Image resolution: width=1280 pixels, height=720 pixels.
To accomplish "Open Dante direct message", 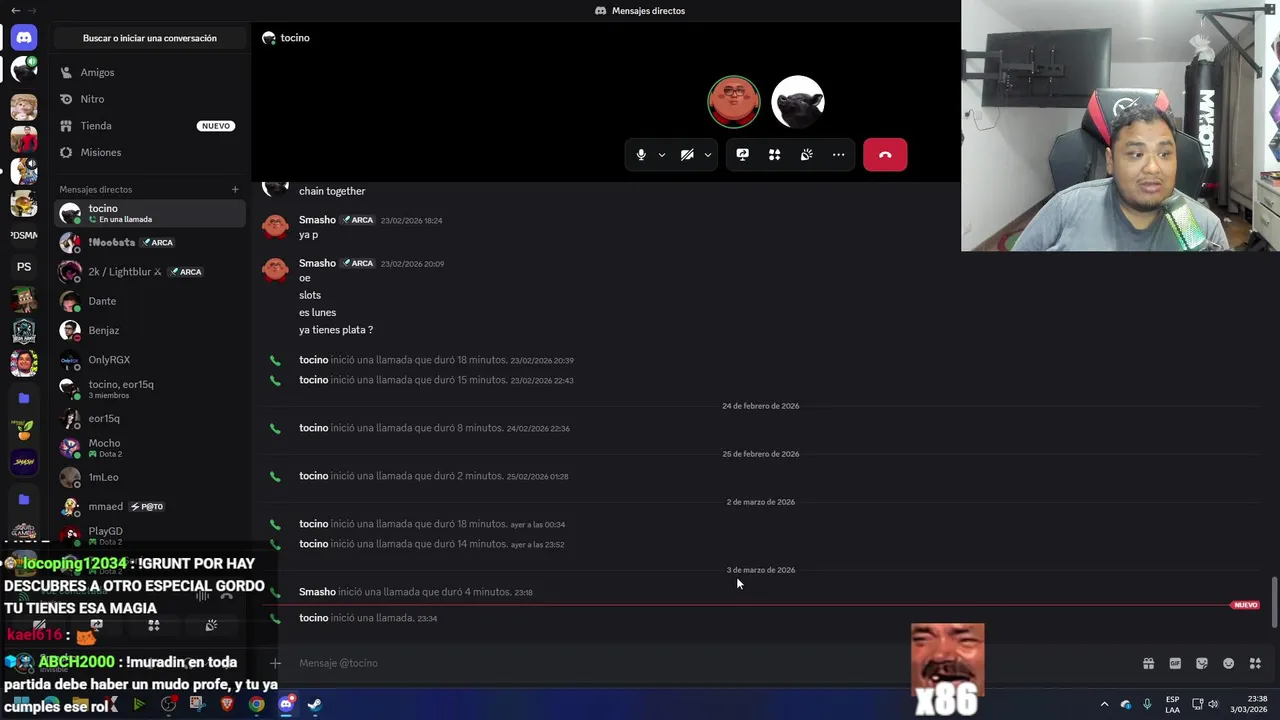I will click(x=150, y=301).
